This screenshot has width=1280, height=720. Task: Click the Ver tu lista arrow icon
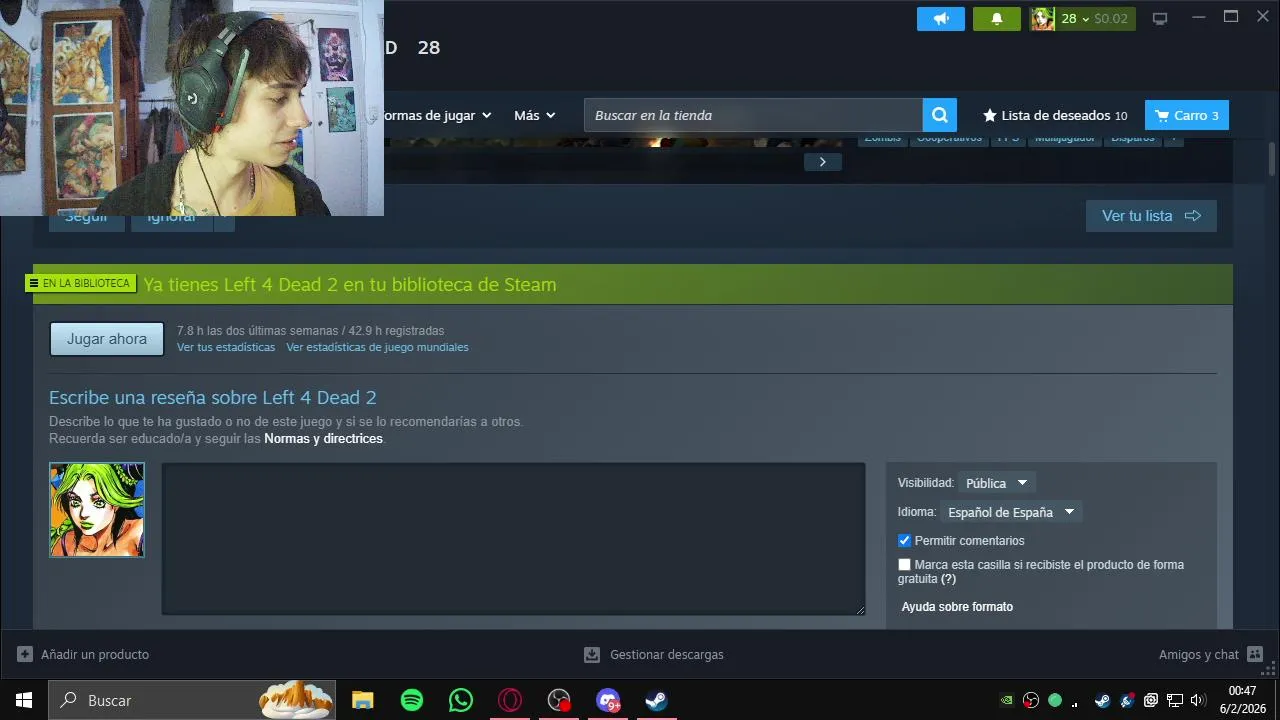[1192, 215]
